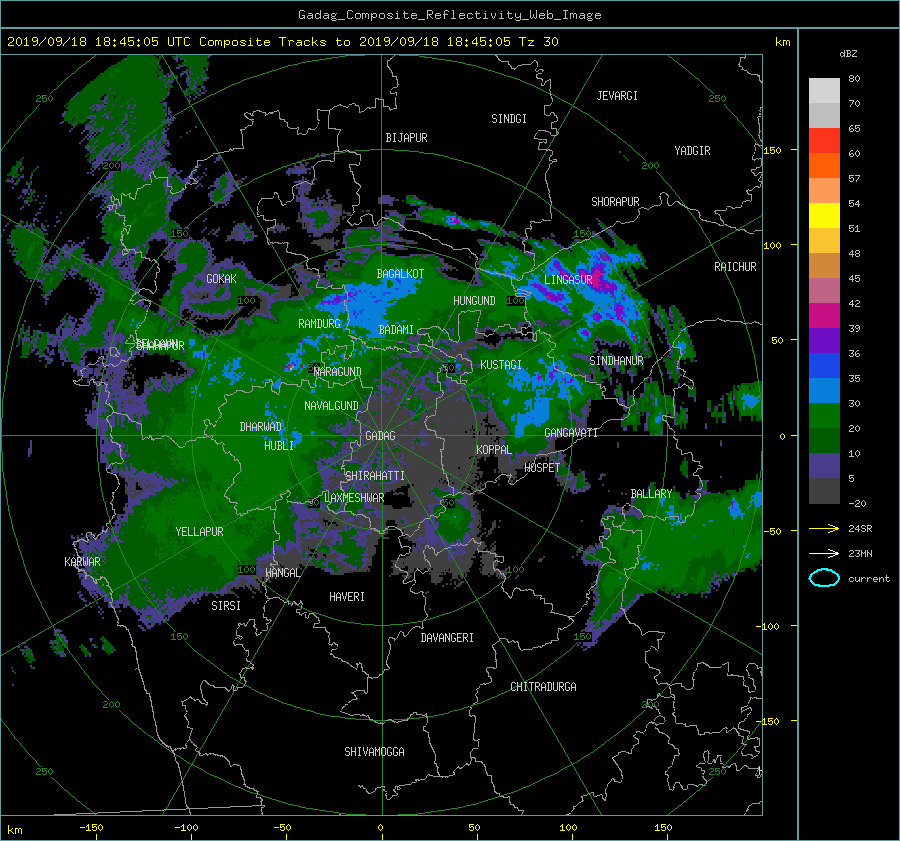Click the DAVANGERI label
The height and width of the screenshot is (841, 900).
pyautogui.click(x=447, y=638)
